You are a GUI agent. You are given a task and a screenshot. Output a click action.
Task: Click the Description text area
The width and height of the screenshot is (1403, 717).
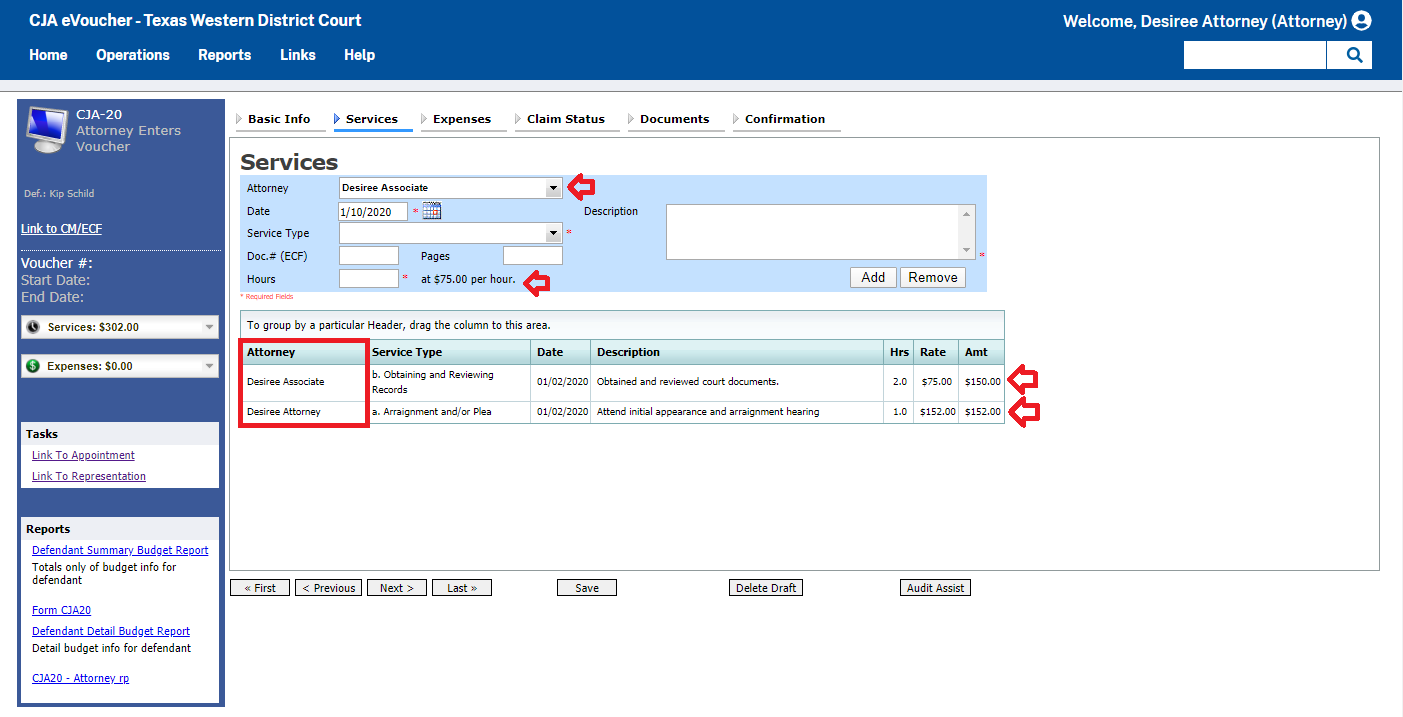812,232
